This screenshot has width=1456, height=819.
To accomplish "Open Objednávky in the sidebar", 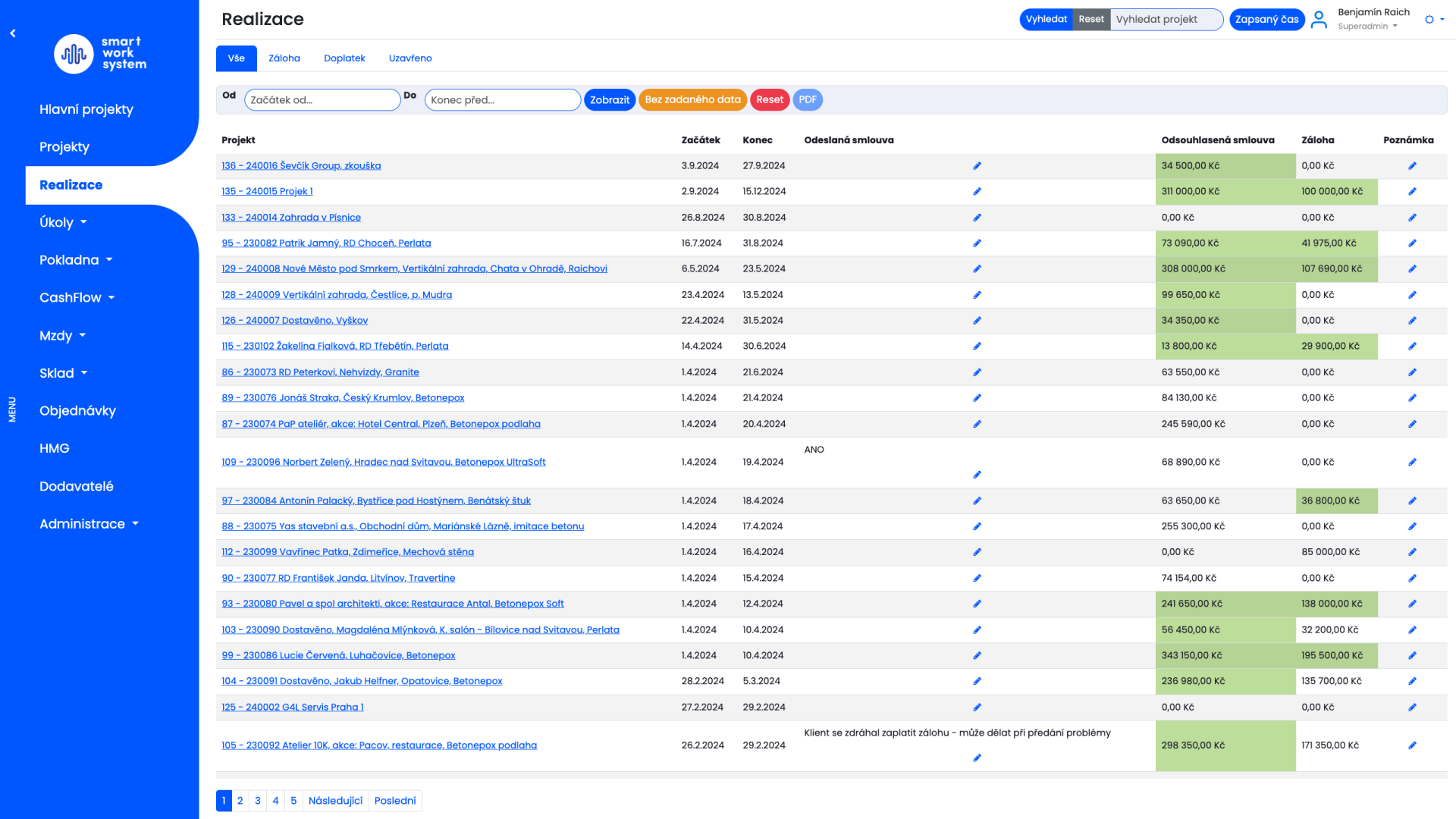I will (x=77, y=411).
